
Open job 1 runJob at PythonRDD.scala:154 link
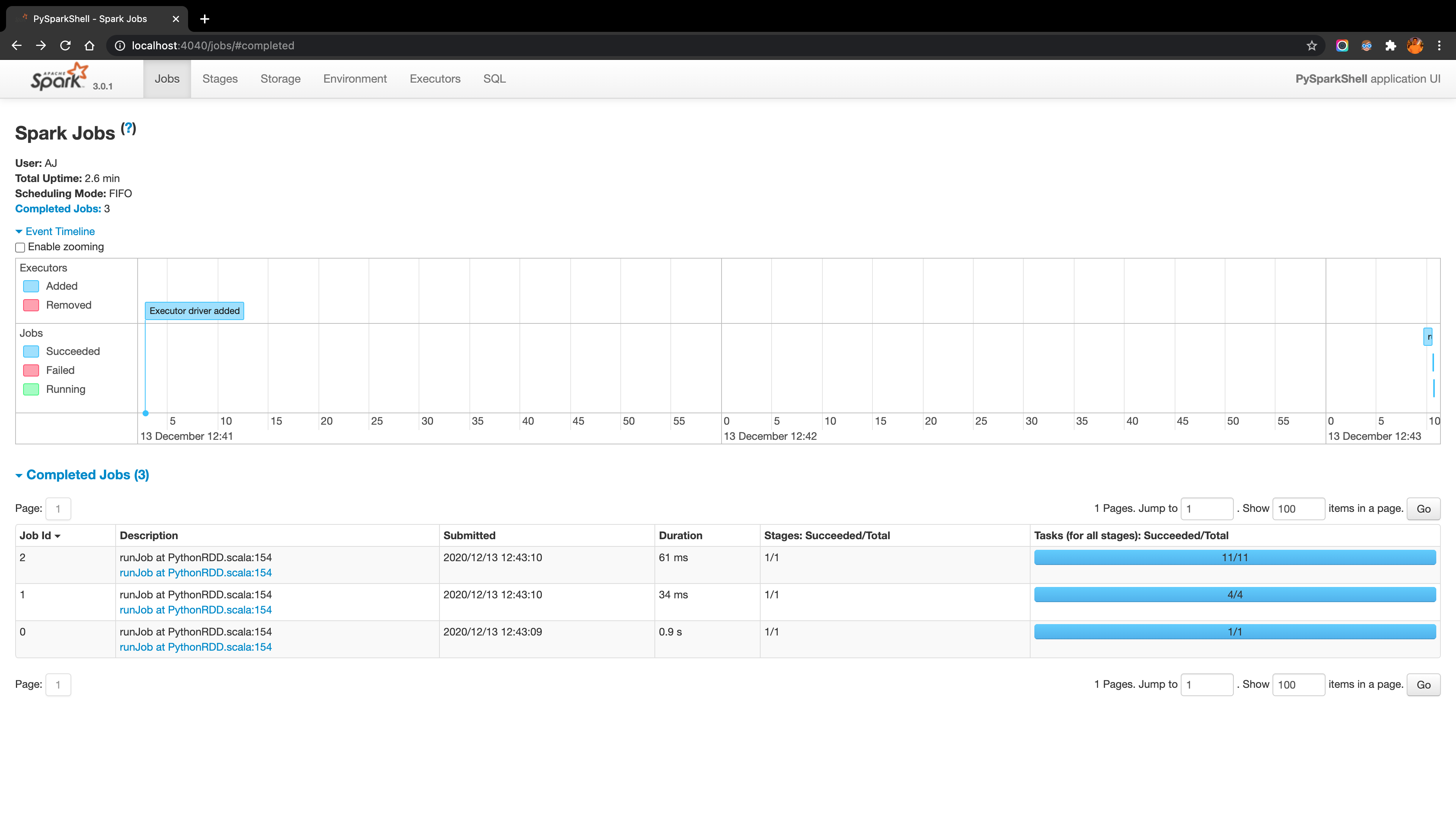[196, 610]
